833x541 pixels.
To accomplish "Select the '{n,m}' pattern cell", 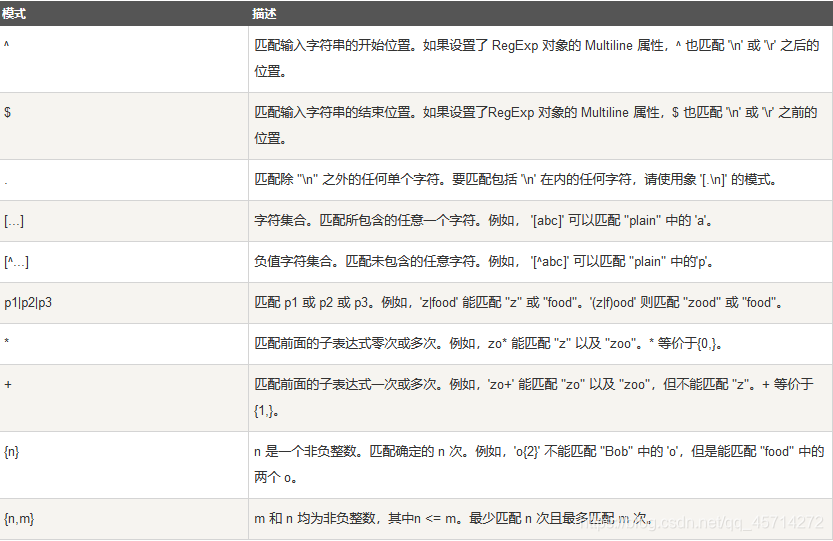I will coord(124,519).
